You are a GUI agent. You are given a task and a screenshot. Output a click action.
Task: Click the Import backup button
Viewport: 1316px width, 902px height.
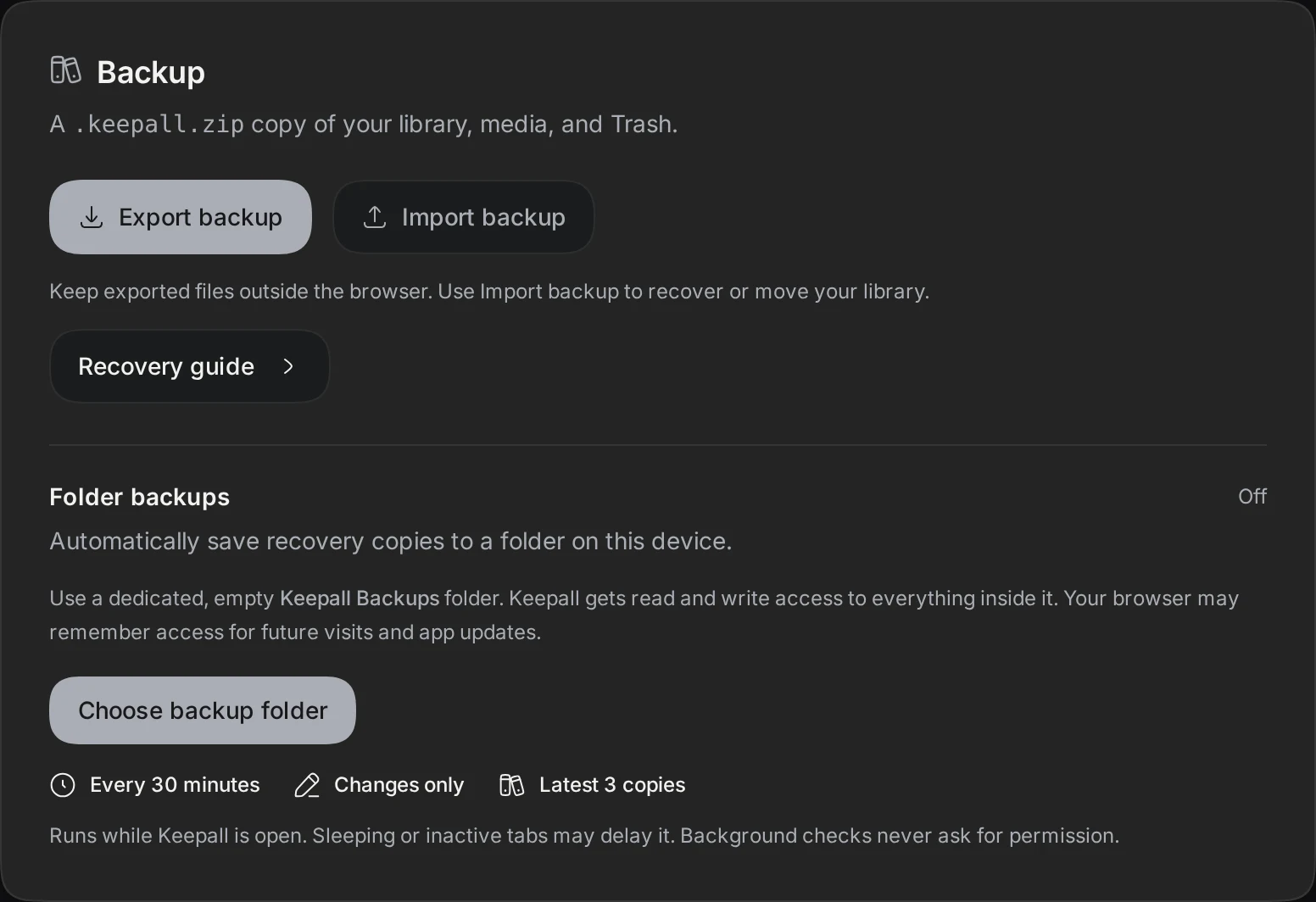464,217
